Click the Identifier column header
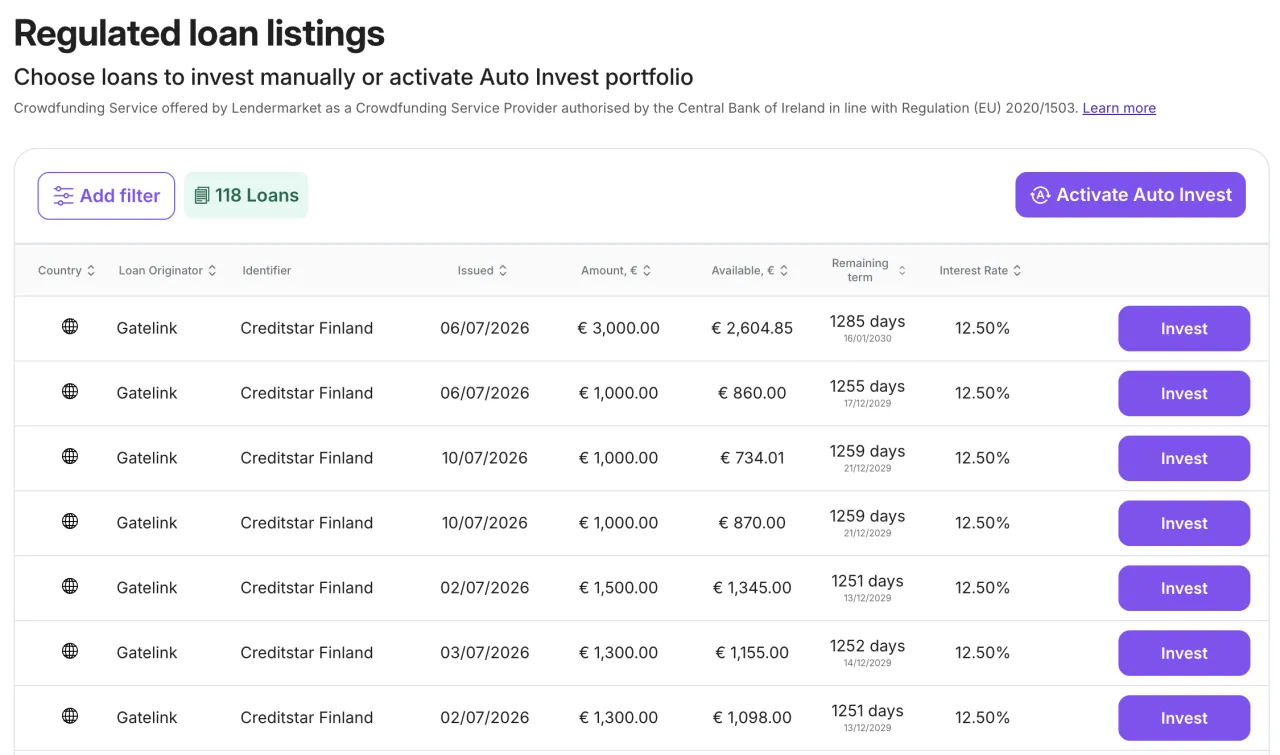 point(267,271)
